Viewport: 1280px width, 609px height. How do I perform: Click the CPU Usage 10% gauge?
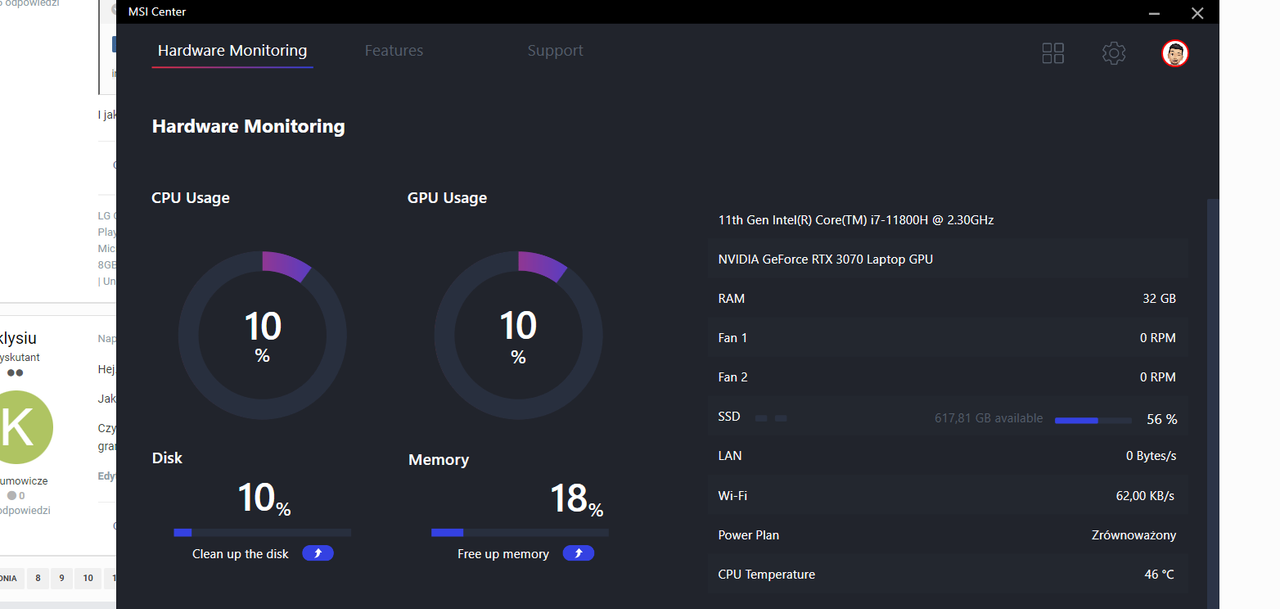point(263,335)
